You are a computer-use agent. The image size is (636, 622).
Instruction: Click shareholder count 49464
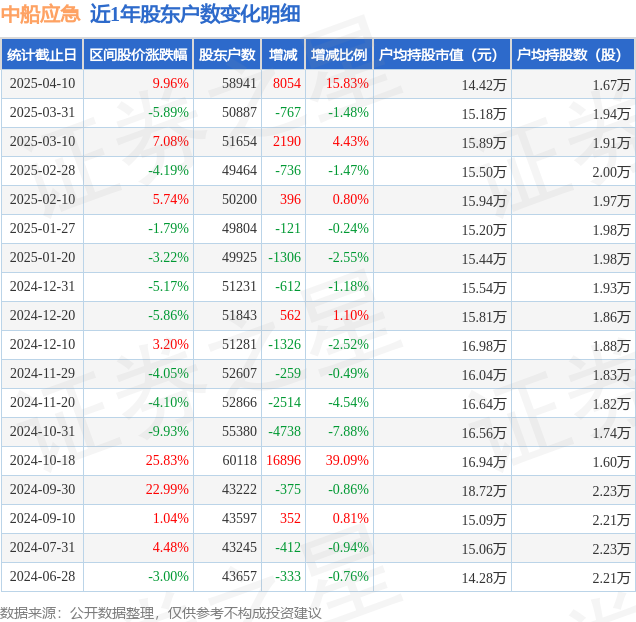point(239,170)
